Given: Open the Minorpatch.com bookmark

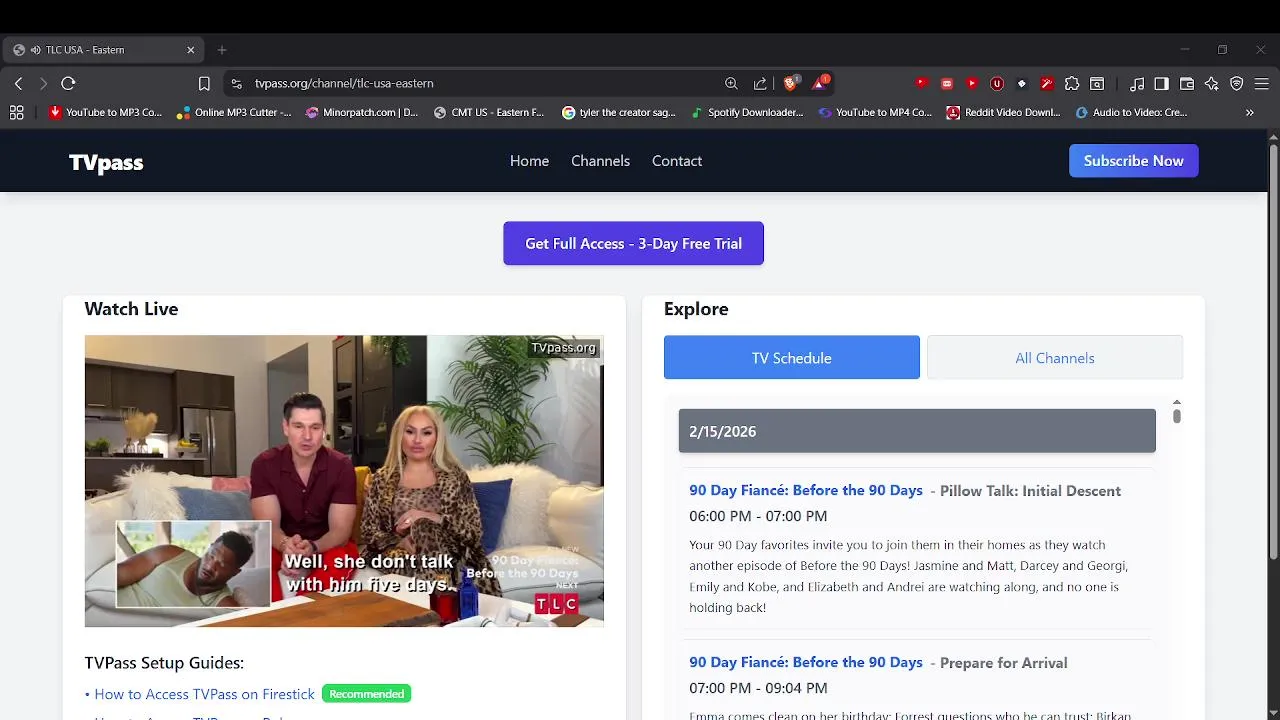Looking at the screenshot, I should pos(362,113).
